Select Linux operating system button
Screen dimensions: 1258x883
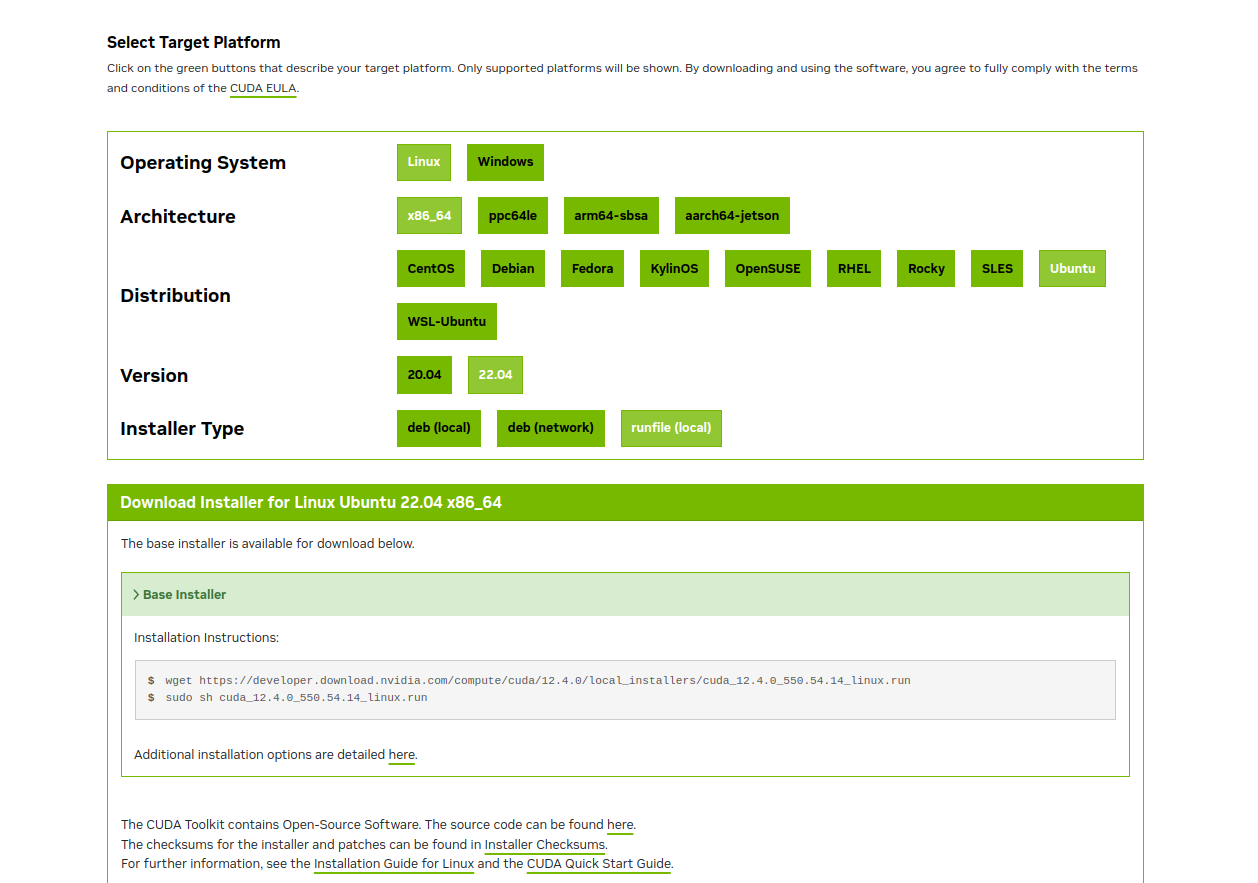[x=424, y=162]
